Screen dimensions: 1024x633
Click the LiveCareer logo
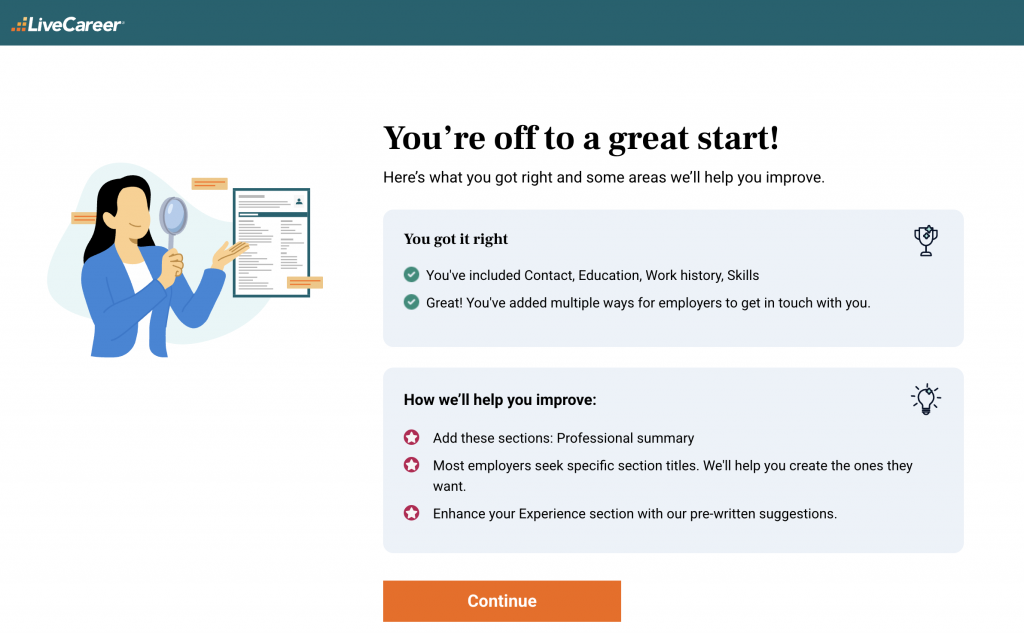point(67,23)
